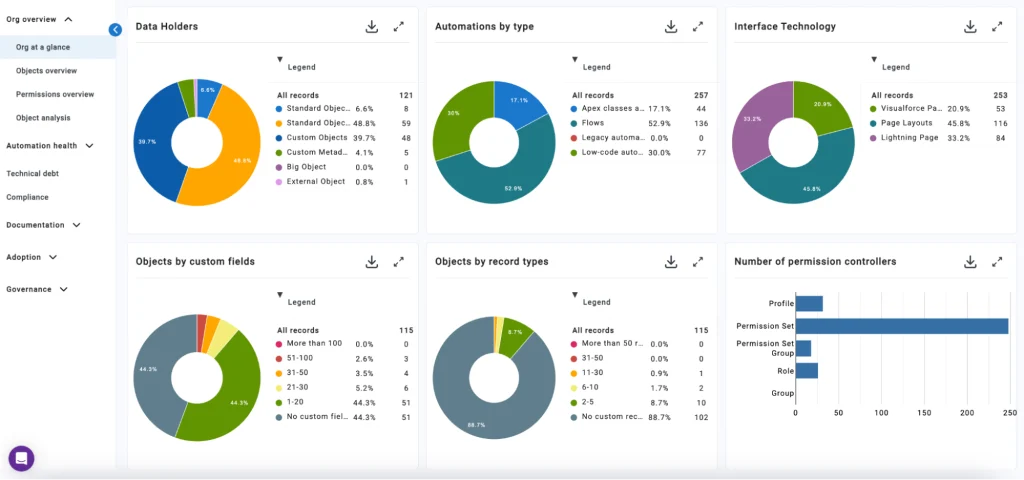Open Object analysis page
The width and height of the screenshot is (1024, 480).
click(43, 118)
